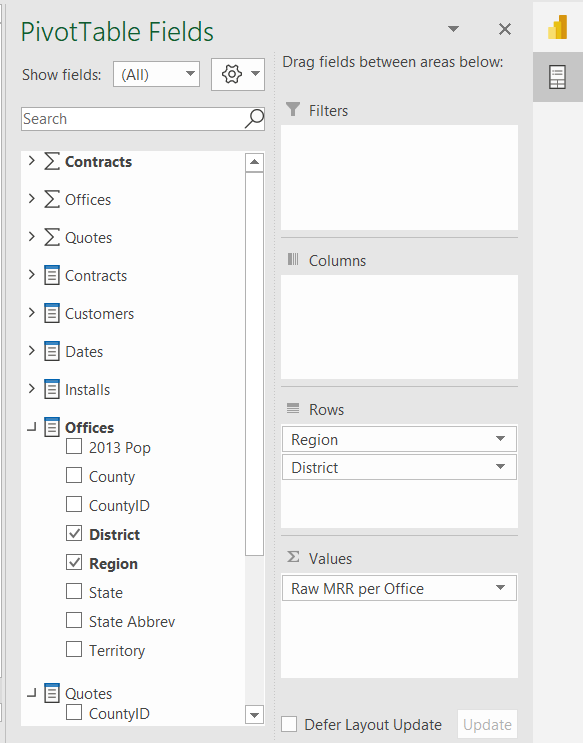Click the search magnifier icon

tap(254, 118)
